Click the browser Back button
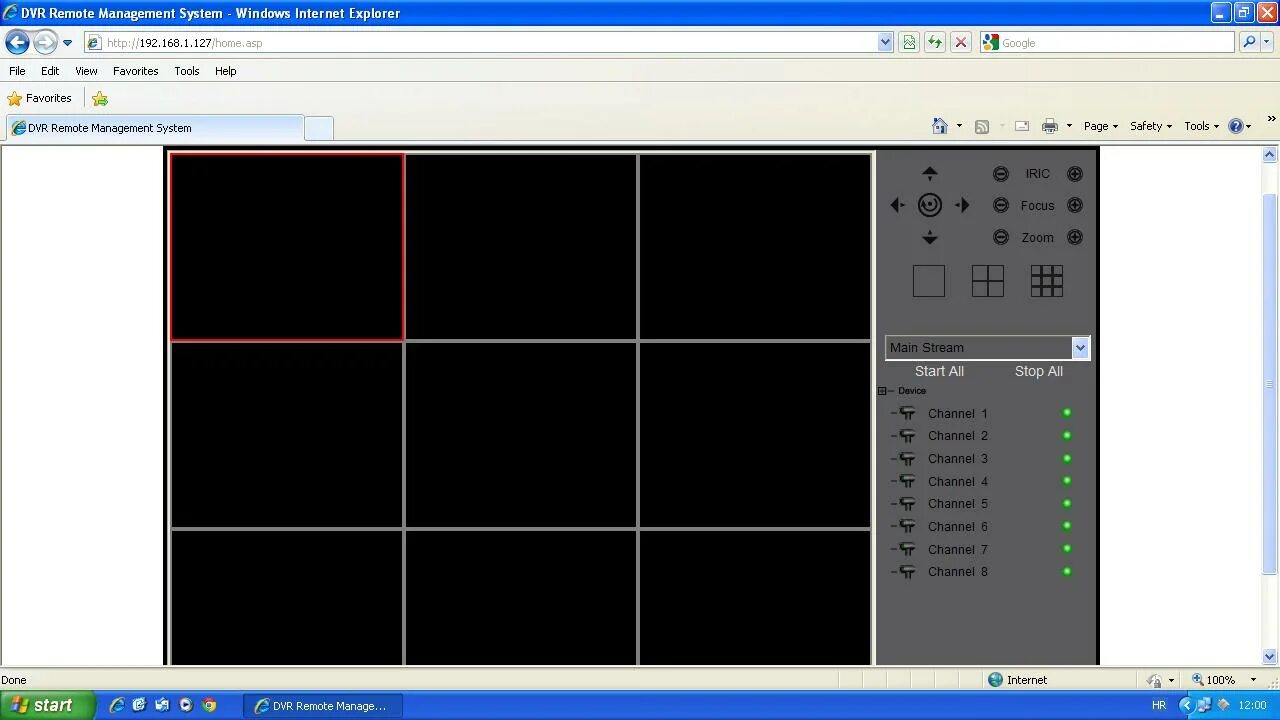The image size is (1280, 720). click(17, 42)
